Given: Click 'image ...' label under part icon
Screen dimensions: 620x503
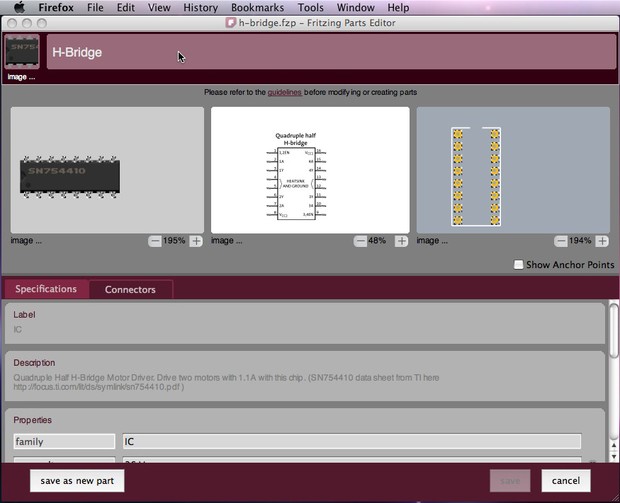Looking at the screenshot, I should pos(21,77).
